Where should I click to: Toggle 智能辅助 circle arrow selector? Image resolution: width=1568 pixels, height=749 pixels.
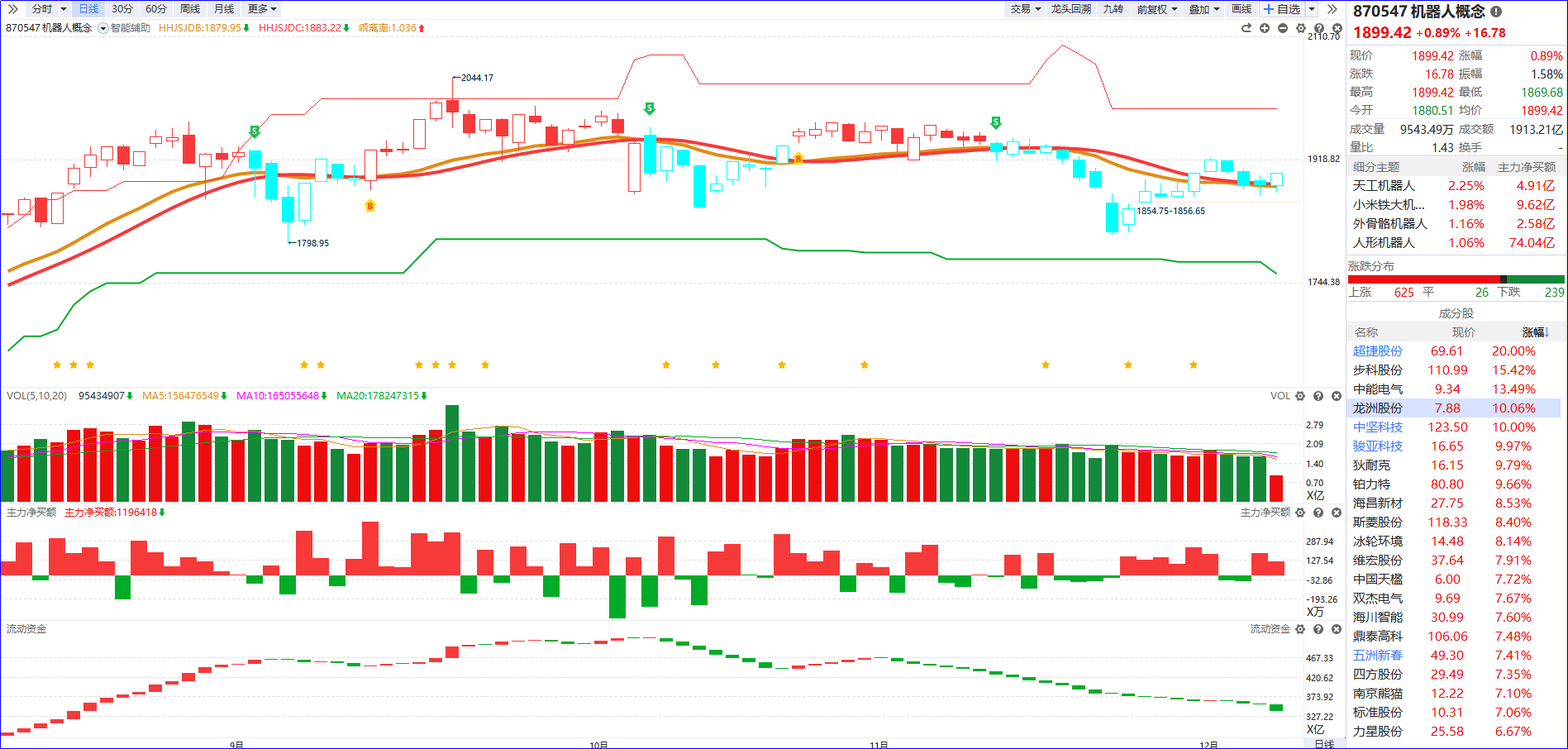click(103, 28)
